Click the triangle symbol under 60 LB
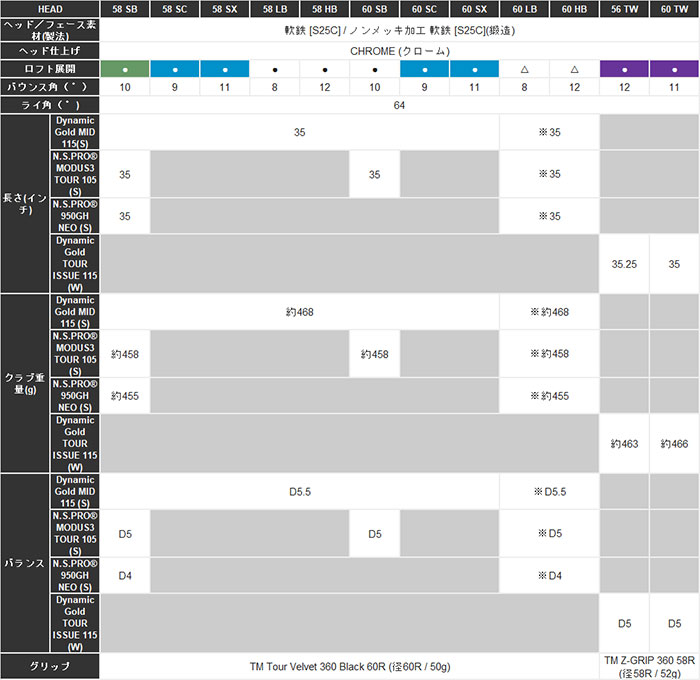Image resolution: width=700 pixels, height=680 pixels. (x=525, y=69)
